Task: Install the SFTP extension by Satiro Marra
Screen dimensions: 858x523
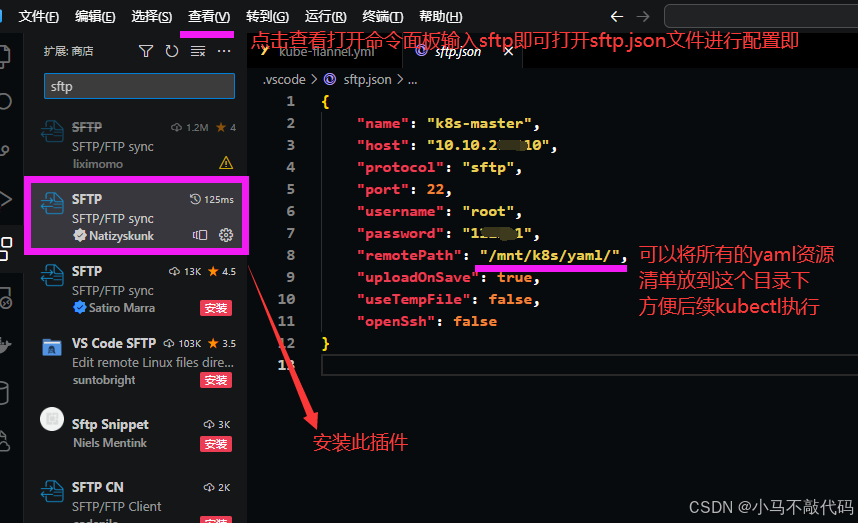Action: tap(216, 308)
